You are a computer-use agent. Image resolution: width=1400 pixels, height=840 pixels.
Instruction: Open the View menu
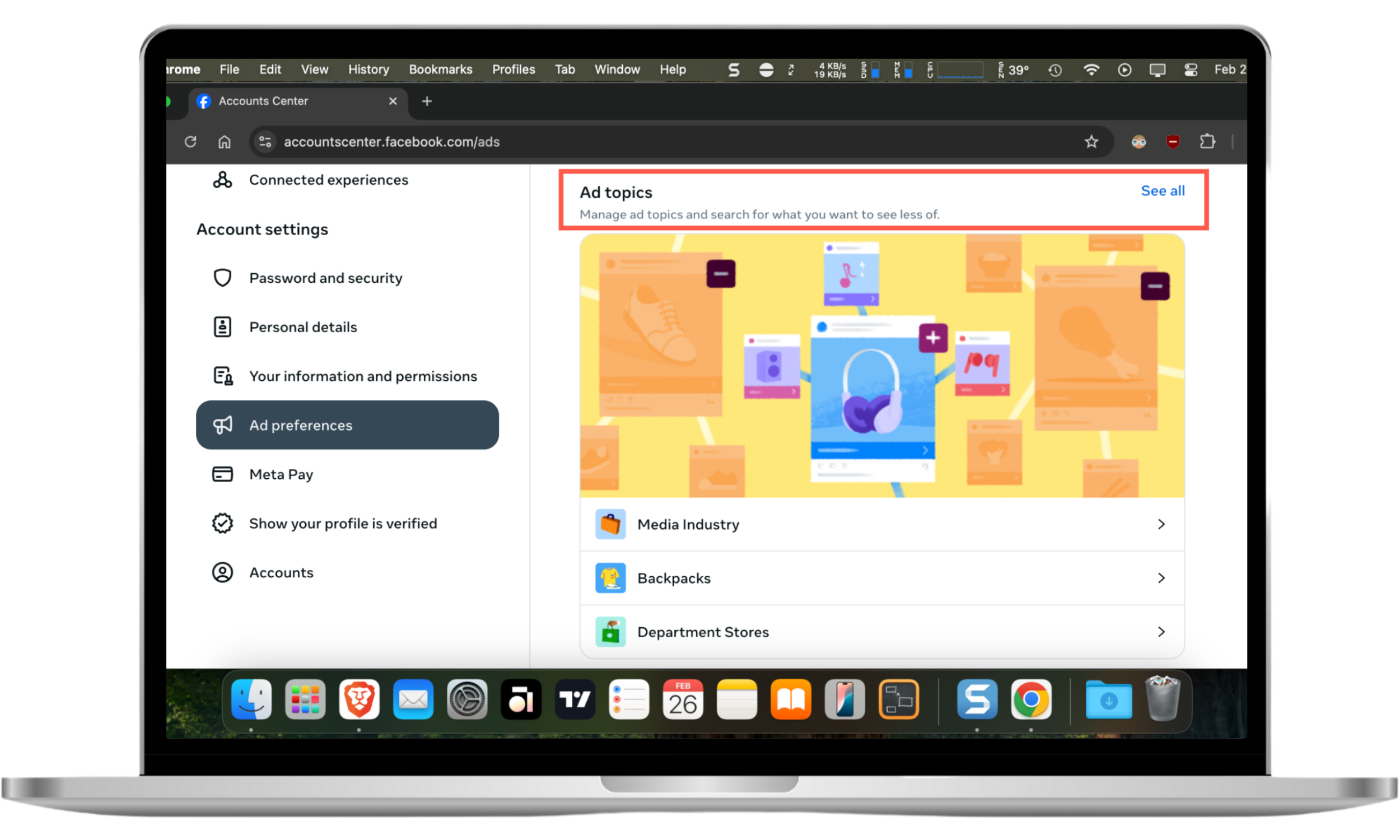pyautogui.click(x=314, y=69)
